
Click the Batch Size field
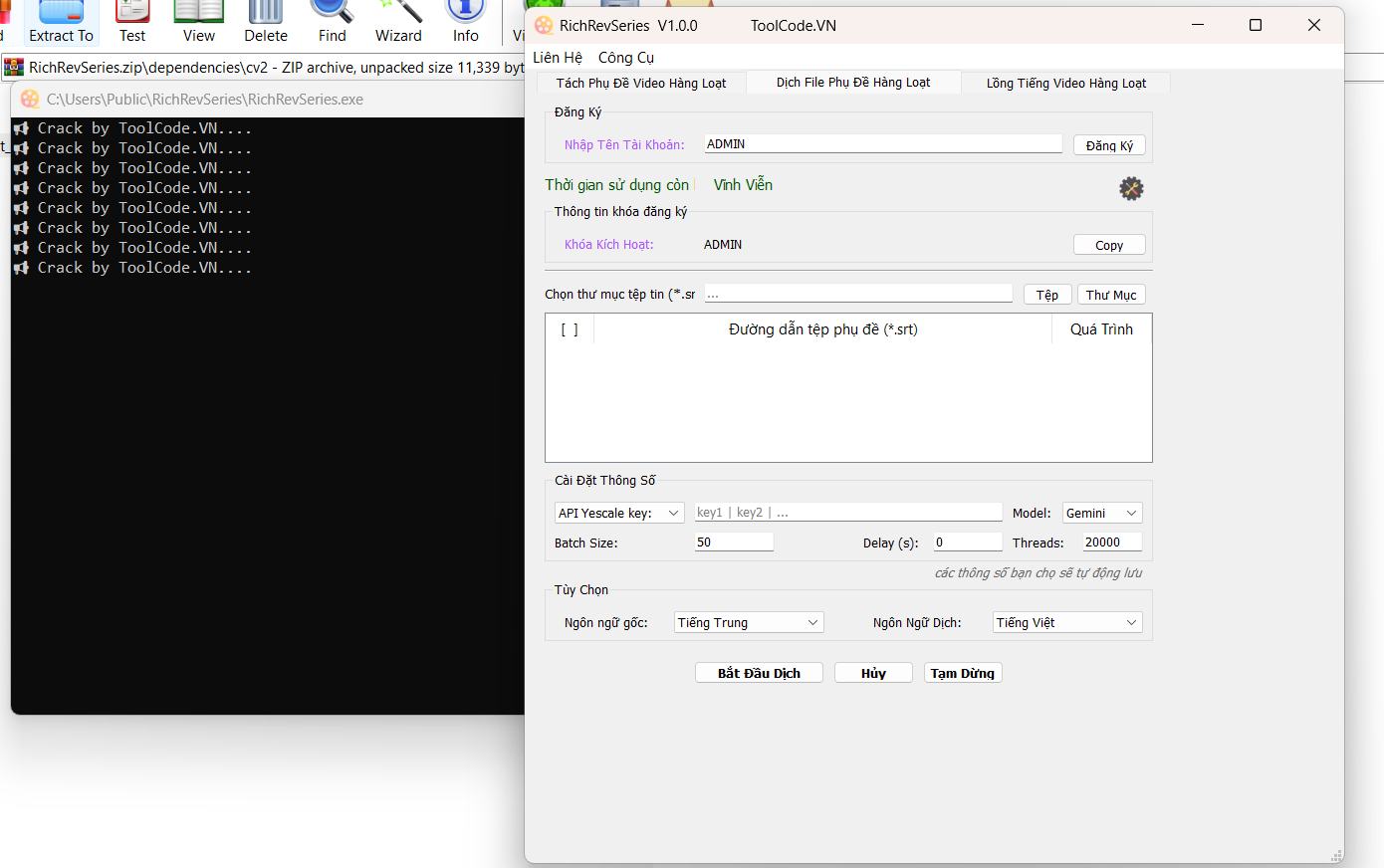pos(734,542)
